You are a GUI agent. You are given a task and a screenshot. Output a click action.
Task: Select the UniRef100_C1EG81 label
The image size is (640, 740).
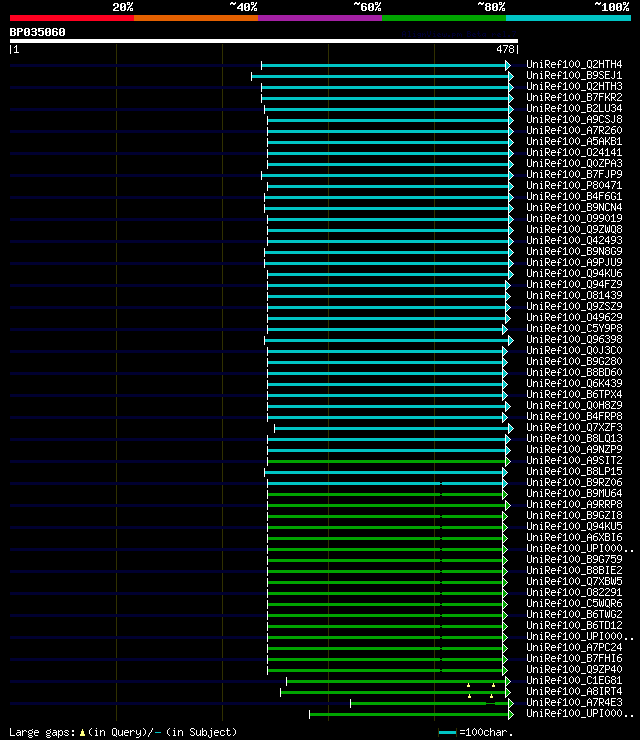coord(574,680)
